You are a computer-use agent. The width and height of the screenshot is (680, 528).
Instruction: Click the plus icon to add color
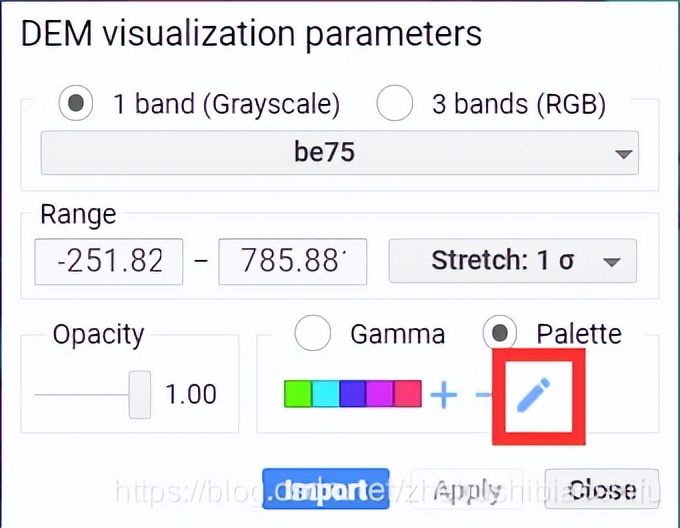pos(443,394)
